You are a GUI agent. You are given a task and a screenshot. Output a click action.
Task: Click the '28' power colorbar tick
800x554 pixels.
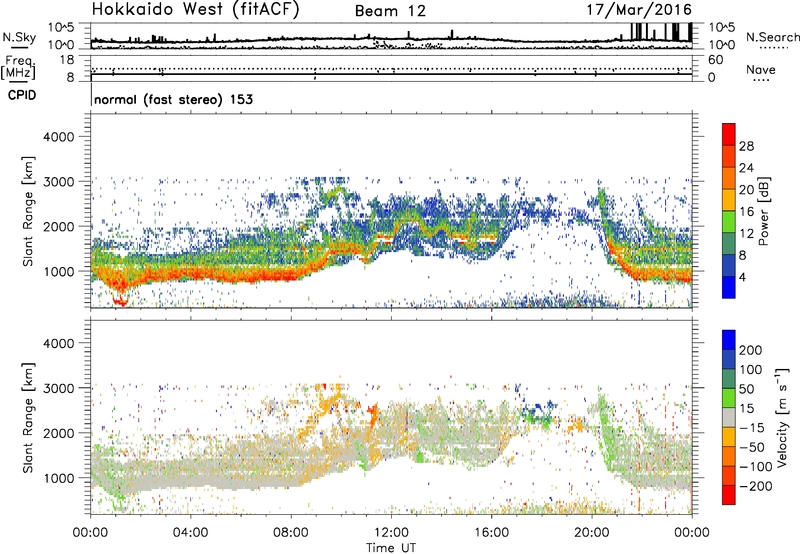746,146
